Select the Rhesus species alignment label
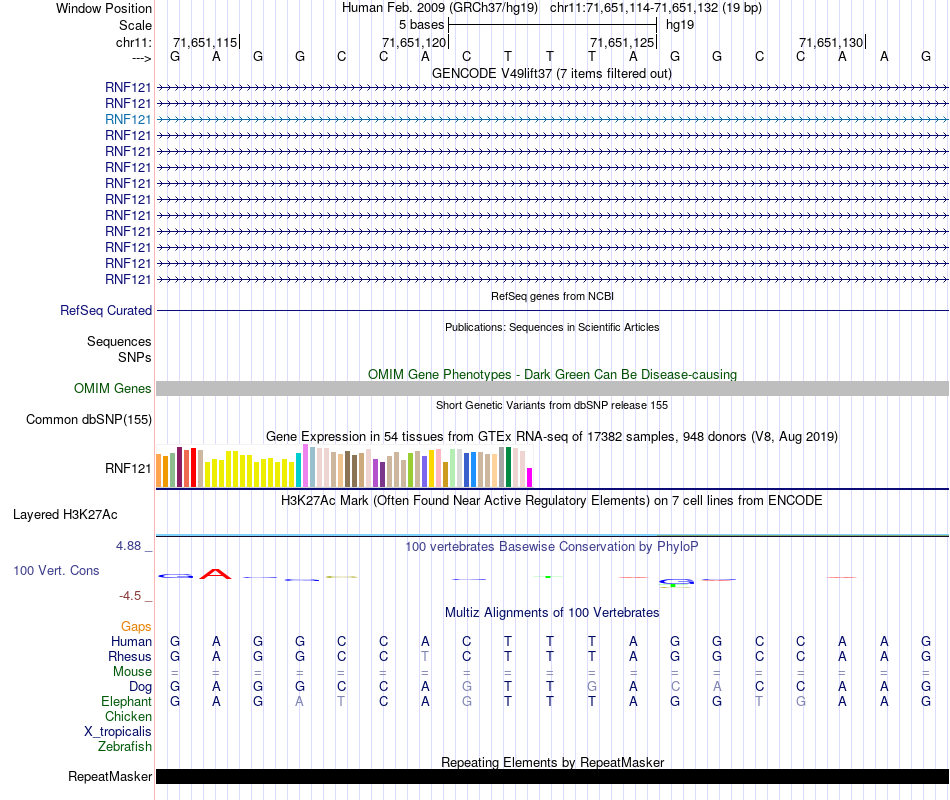Image resolution: width=950 pixels, height=800 pixels. click(x=130, y=657)
